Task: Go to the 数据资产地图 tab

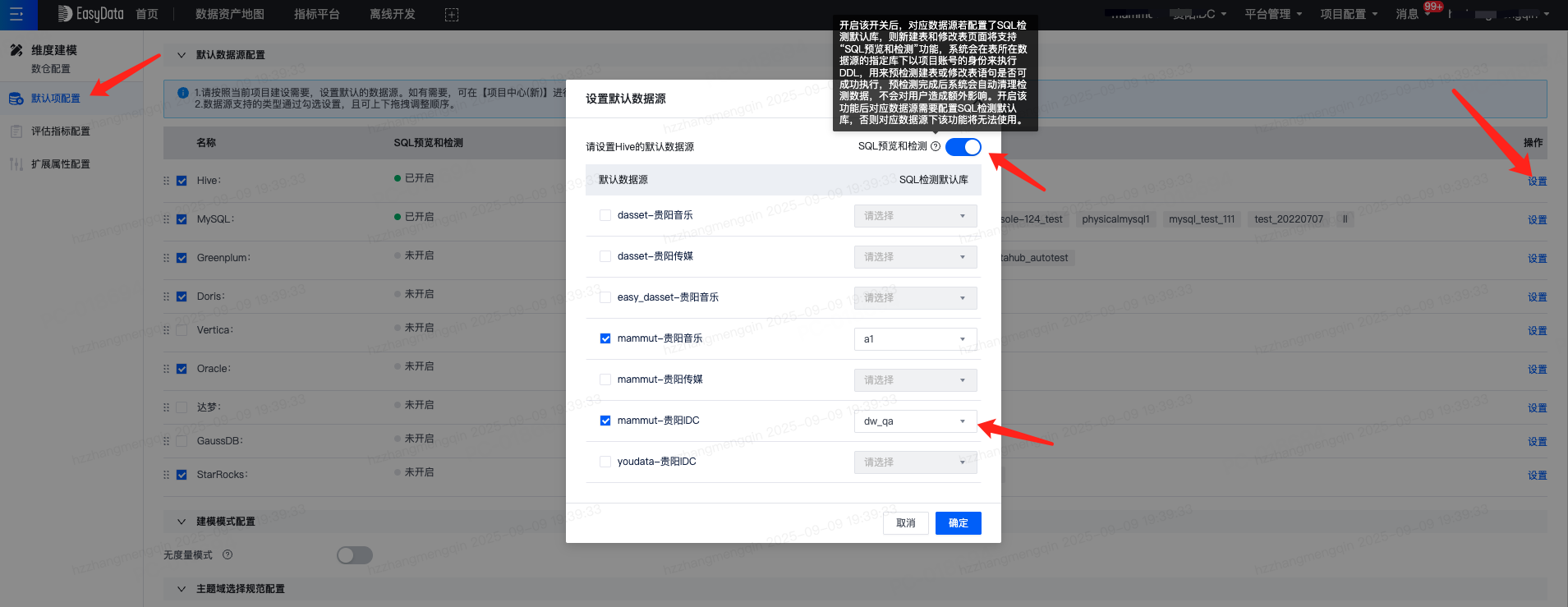Action: pyautogui.click(x=230, y=14)
